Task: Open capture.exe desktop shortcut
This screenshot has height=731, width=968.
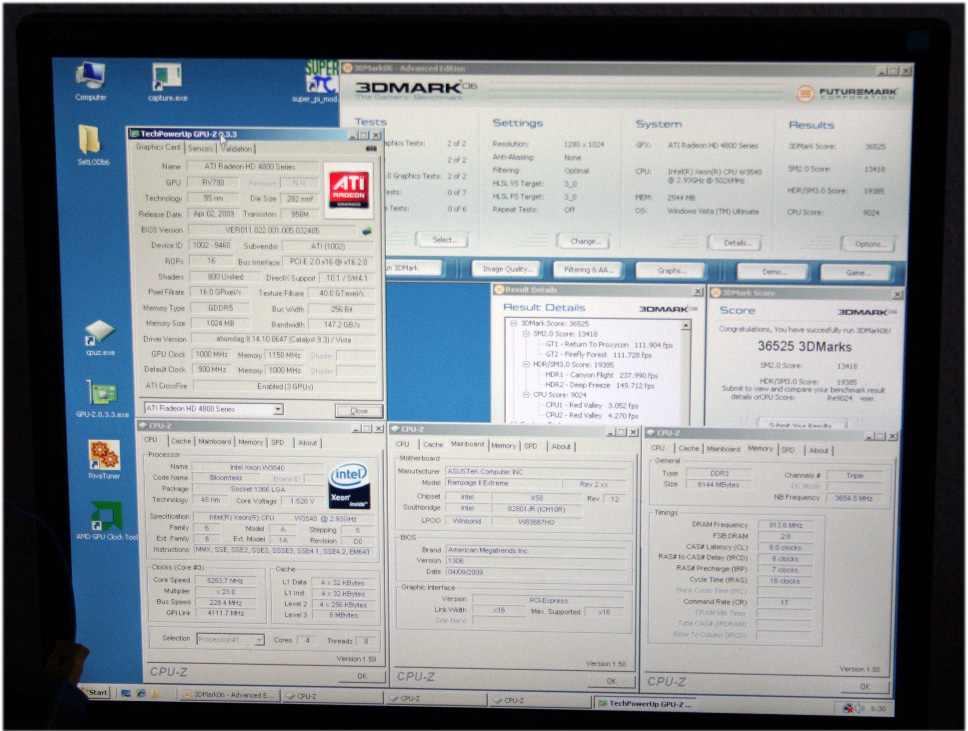Action: click(x=167, y=81)
